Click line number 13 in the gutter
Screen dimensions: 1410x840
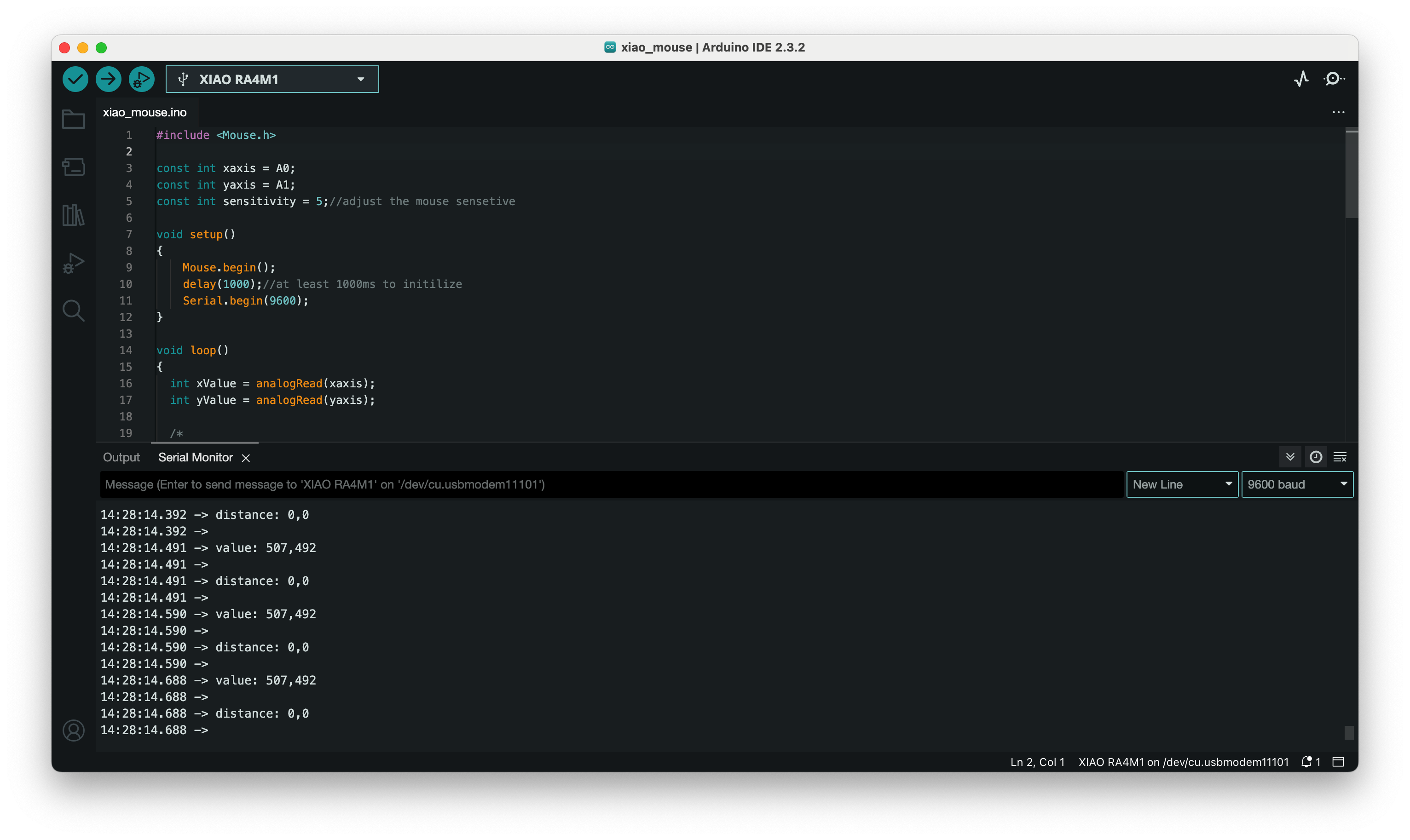126,334
